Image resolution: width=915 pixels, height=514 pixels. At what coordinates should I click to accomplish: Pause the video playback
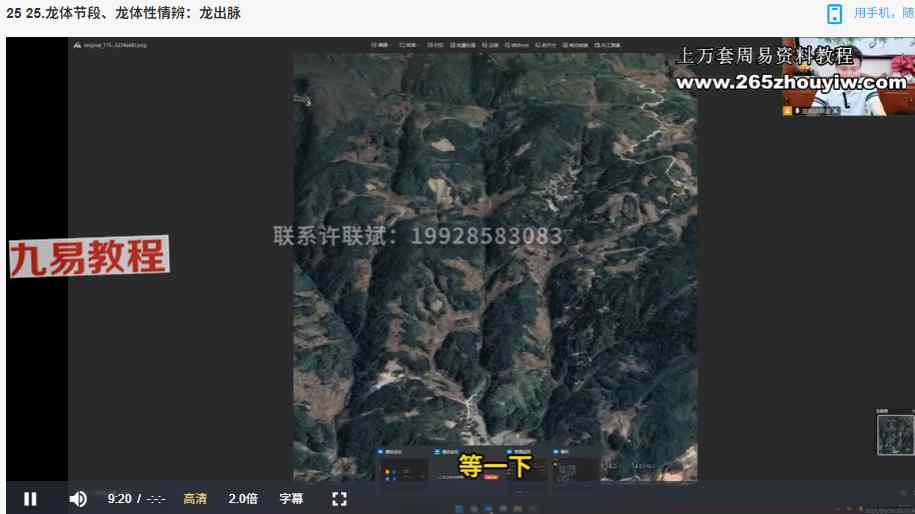pyautogui.click(x=30, y=499)
